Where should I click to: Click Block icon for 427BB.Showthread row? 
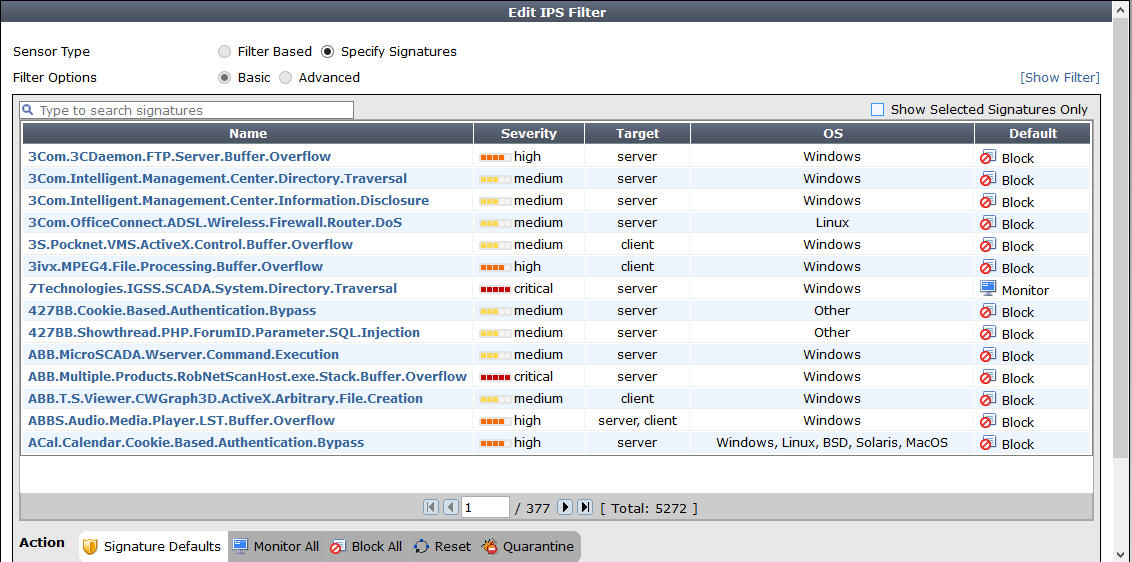988,332
